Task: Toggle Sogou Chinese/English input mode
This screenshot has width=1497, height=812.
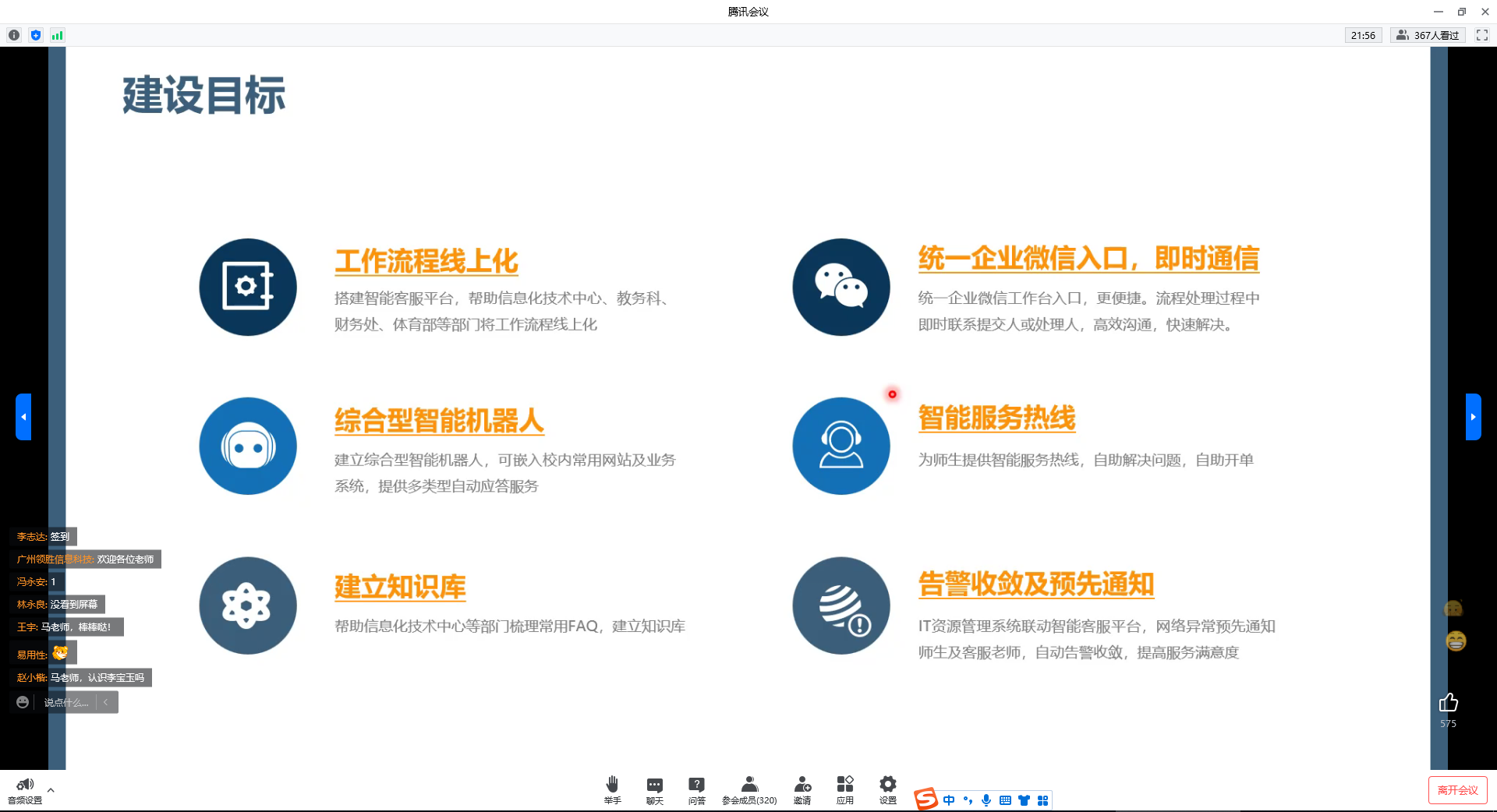Action: coord(949,800)
